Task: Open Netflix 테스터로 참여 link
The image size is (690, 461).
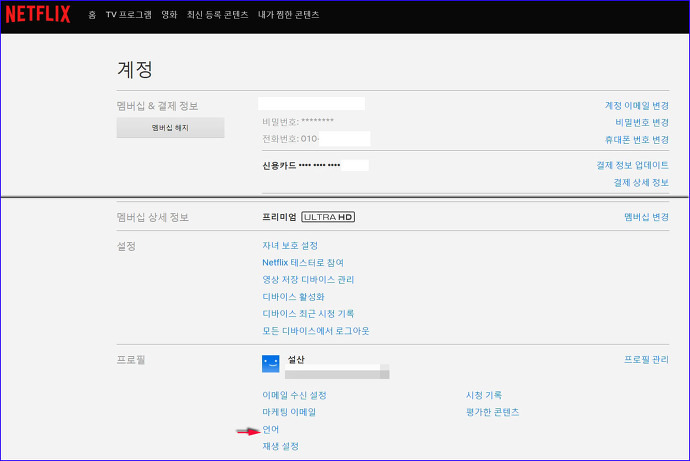Action: point(303,263)
